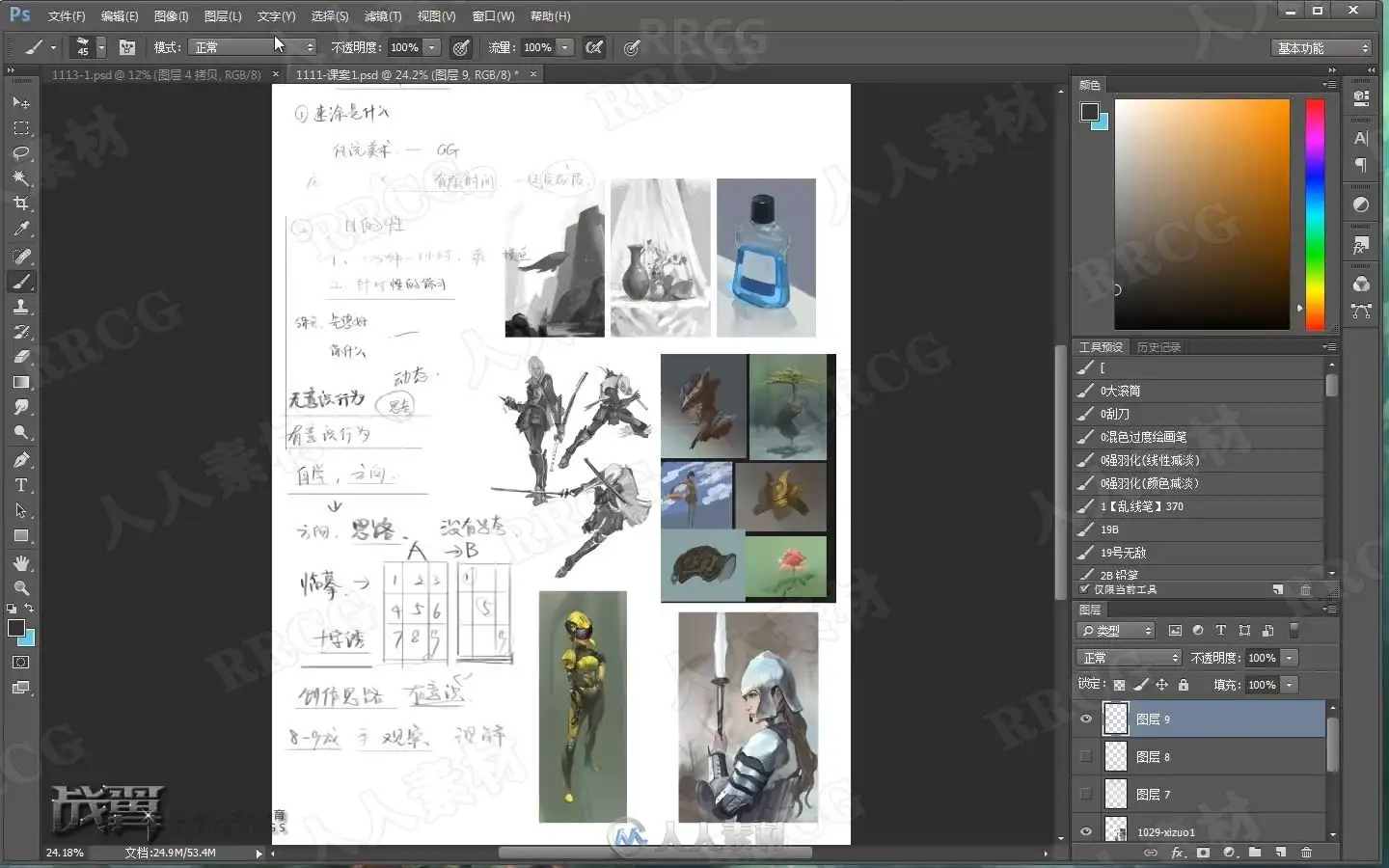Viewport: 1389px width, 868px height.
Task: Pick a color in color field
Action: click(1202, 214)
